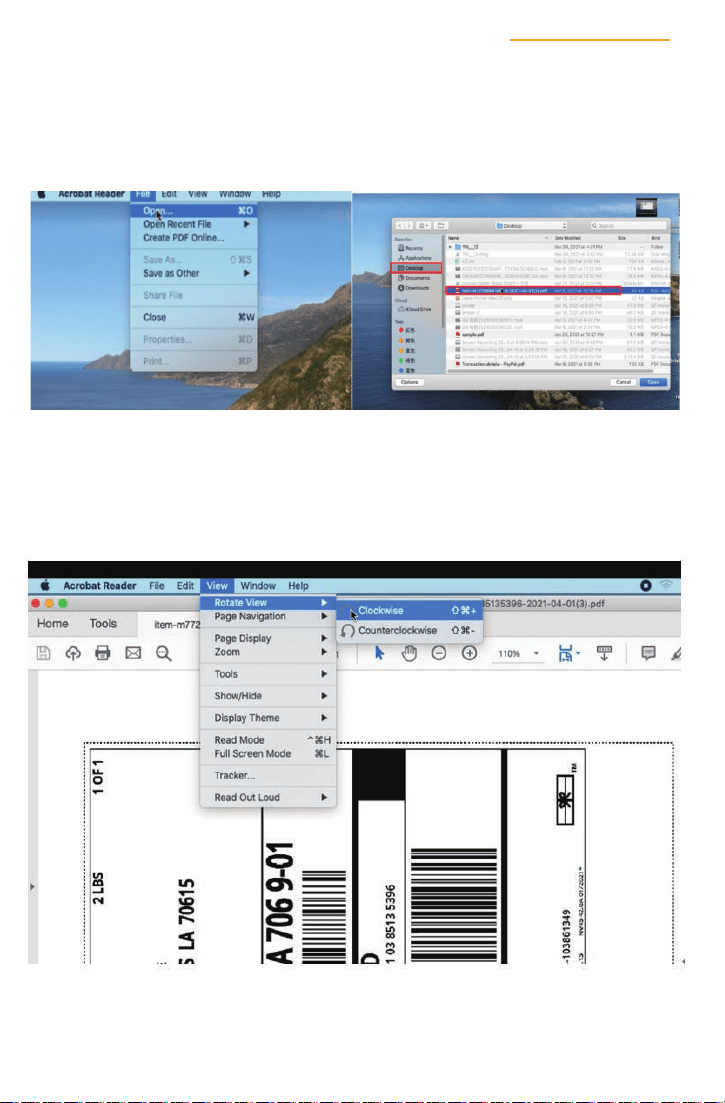Expand the Display Theme submenu
The width and height of the screenshot is (725, 1103).
[x=268, y=718]
